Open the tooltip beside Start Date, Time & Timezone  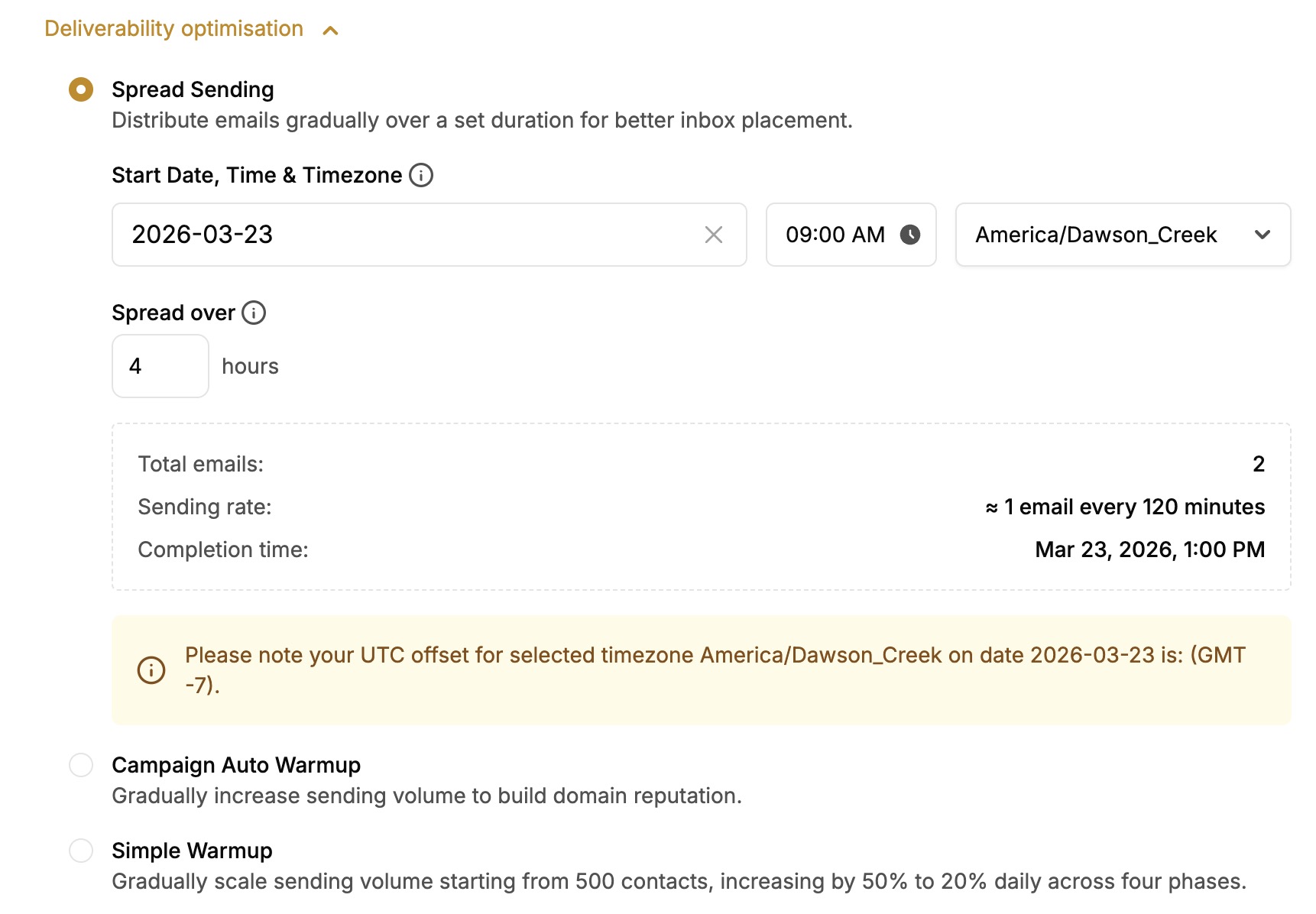coord(420,175)
